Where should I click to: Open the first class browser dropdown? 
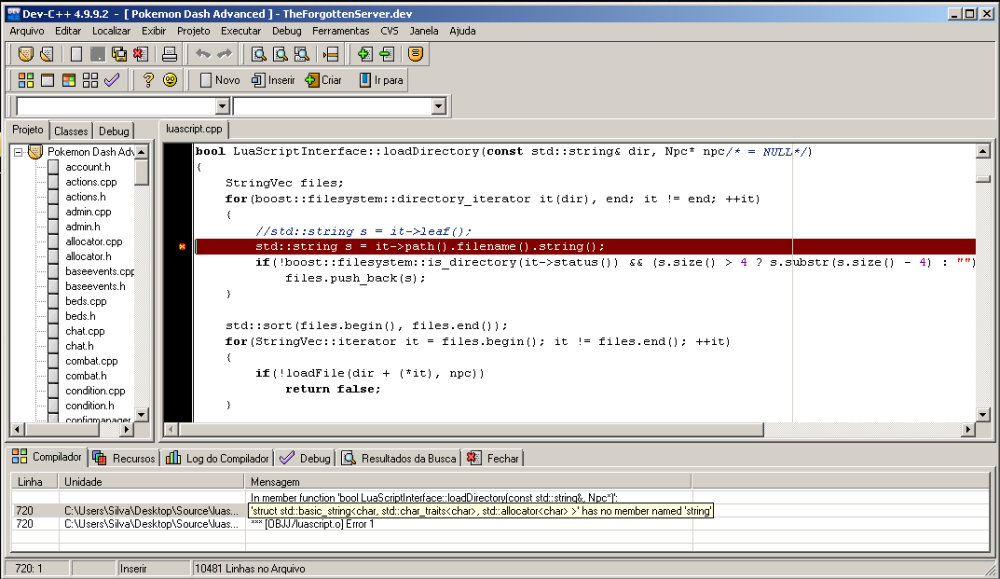pyautogui.click(x=222, y=106)
